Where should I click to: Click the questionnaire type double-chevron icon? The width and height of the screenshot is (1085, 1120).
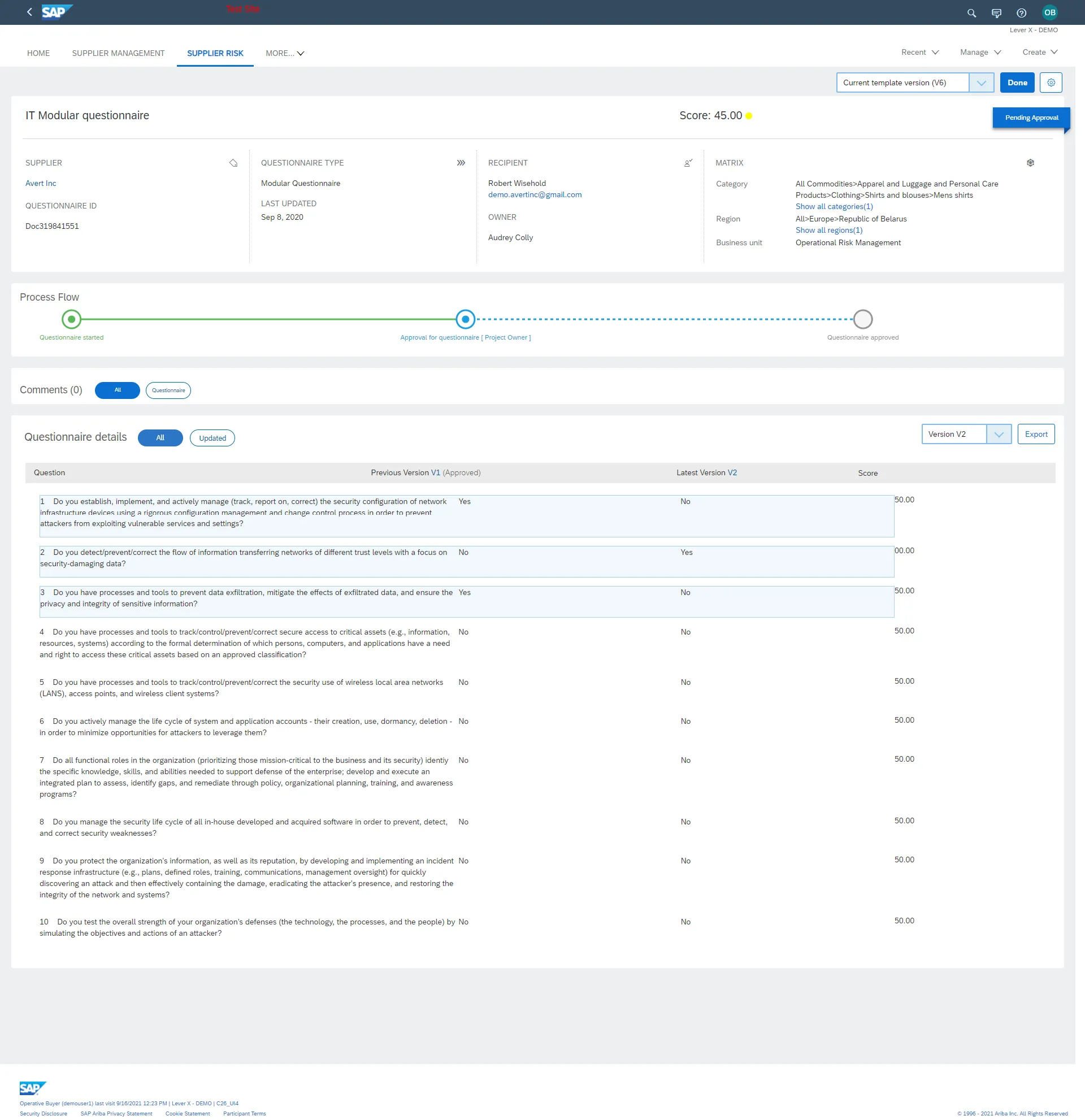[x=461, y=163]
